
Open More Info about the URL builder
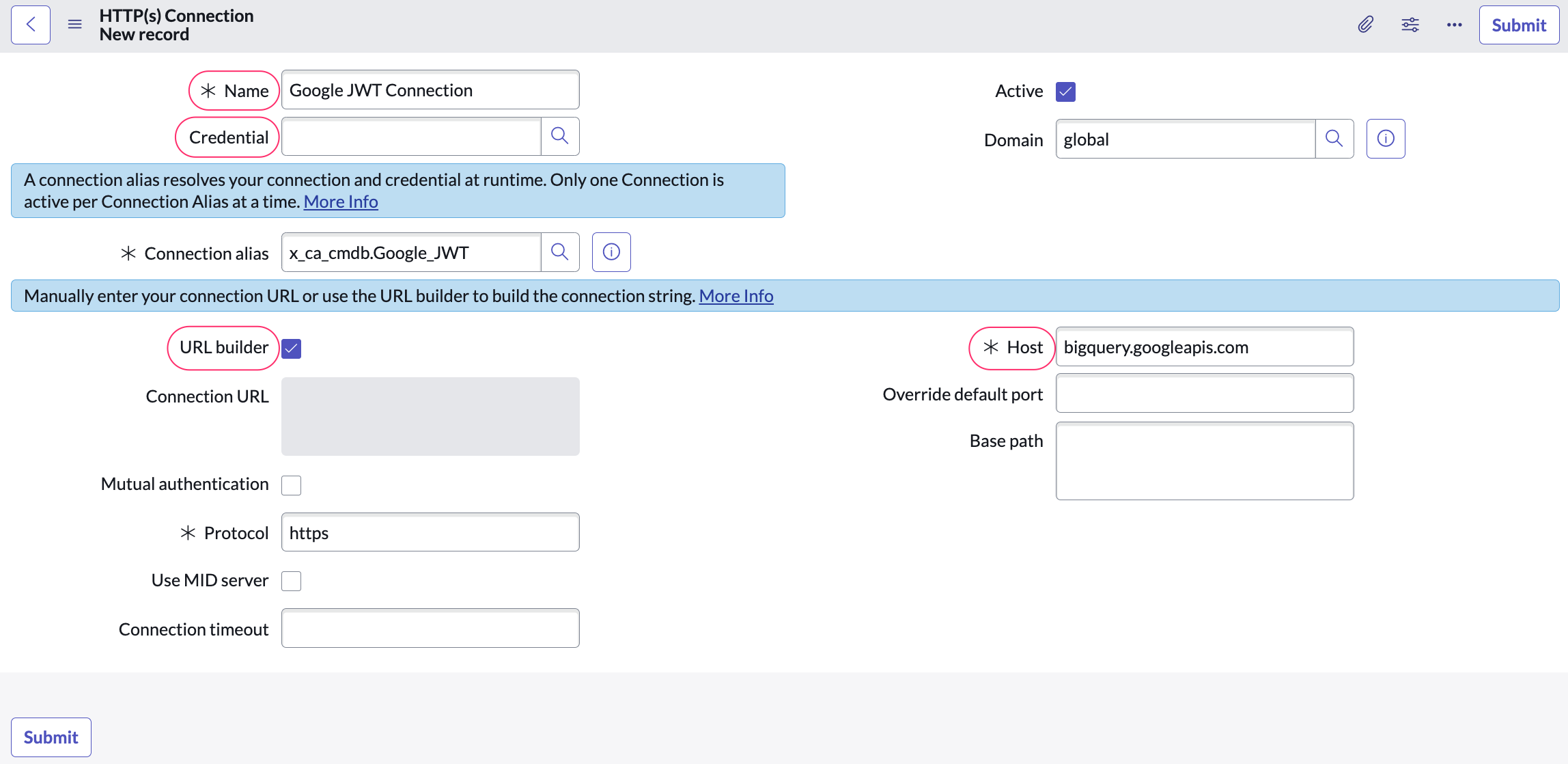[736, 295]
